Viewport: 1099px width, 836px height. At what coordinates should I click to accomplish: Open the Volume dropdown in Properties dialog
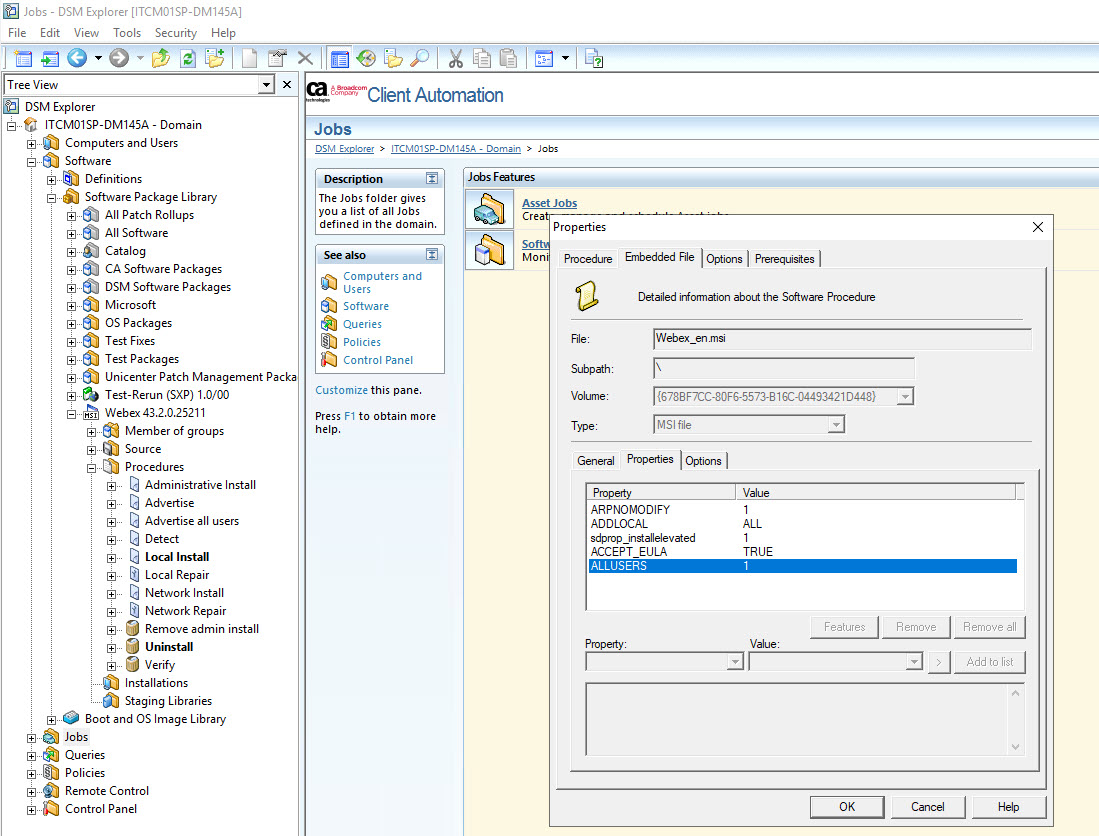point(905,397)
